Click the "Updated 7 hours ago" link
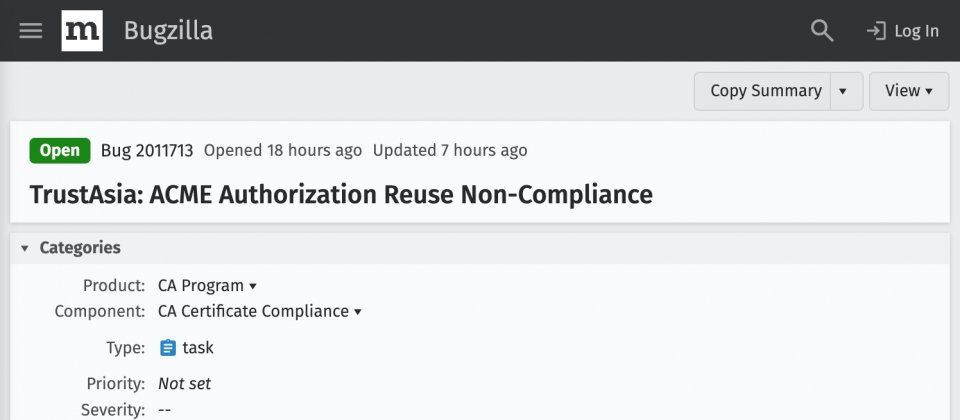This screenshot has width=960, height=420. point(450,151)
